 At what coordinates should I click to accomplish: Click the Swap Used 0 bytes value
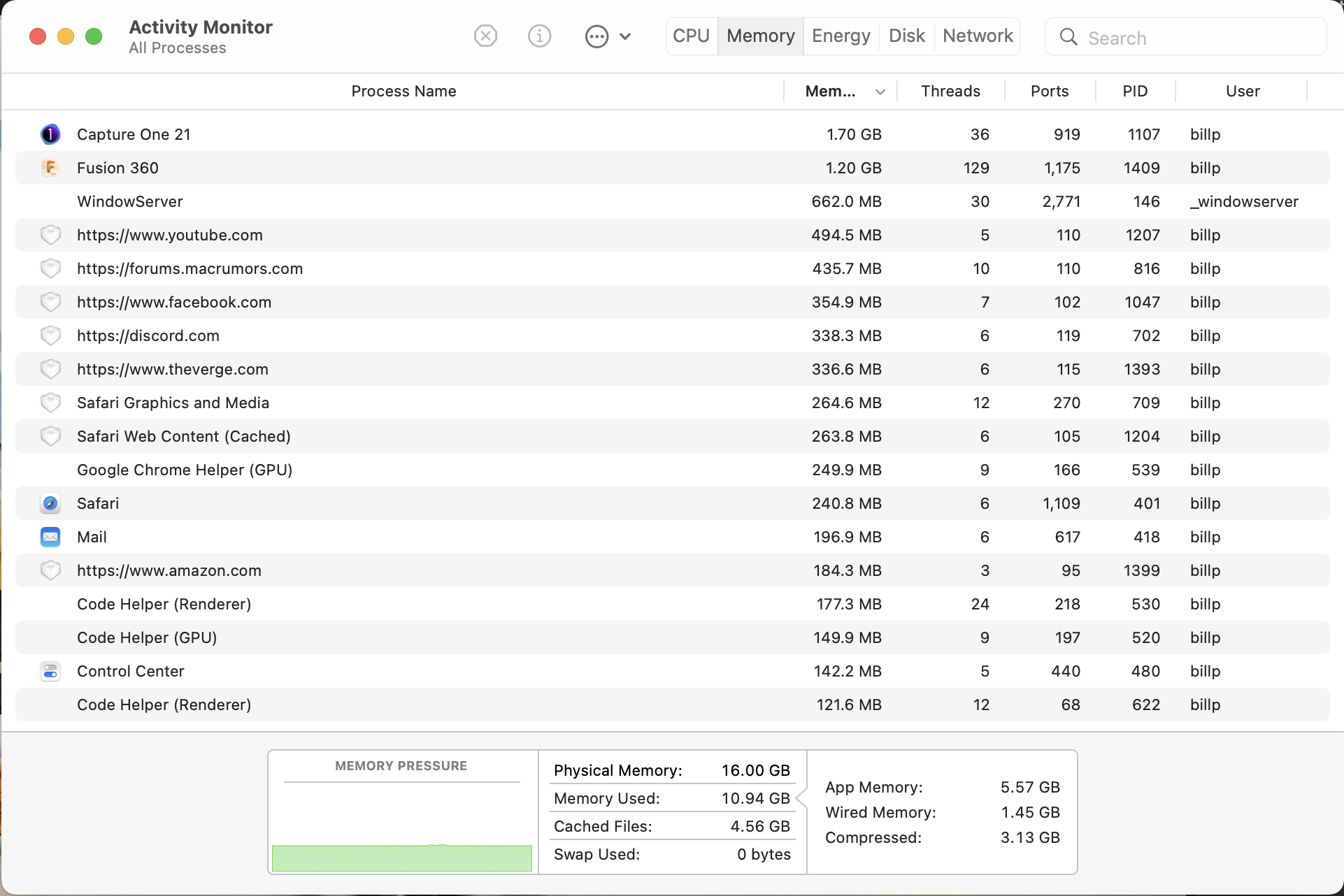pyautogui.click(x=764, y=854)
